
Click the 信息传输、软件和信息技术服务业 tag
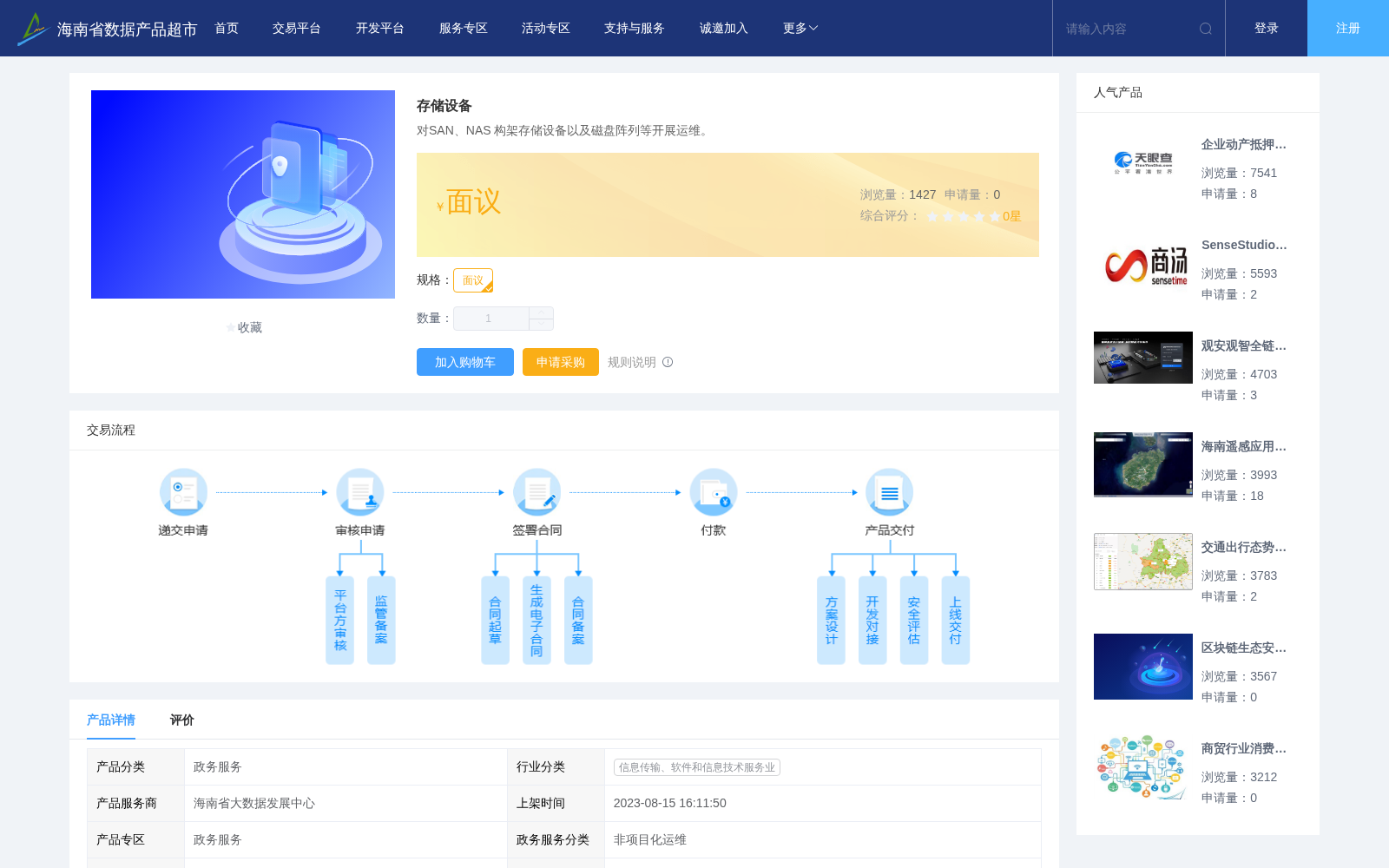697,767
